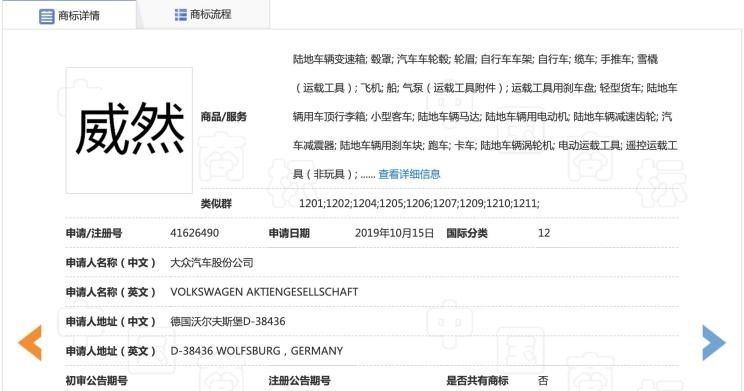Select address 德国沃尔夫斯堡D-38436

tap(228, 321)
